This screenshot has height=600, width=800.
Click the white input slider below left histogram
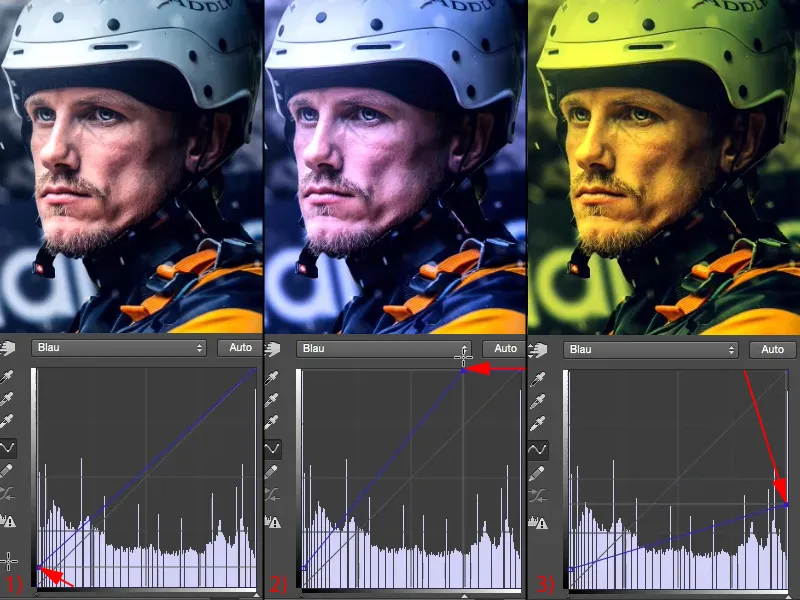pyautogui.click(x=256, y=595)
